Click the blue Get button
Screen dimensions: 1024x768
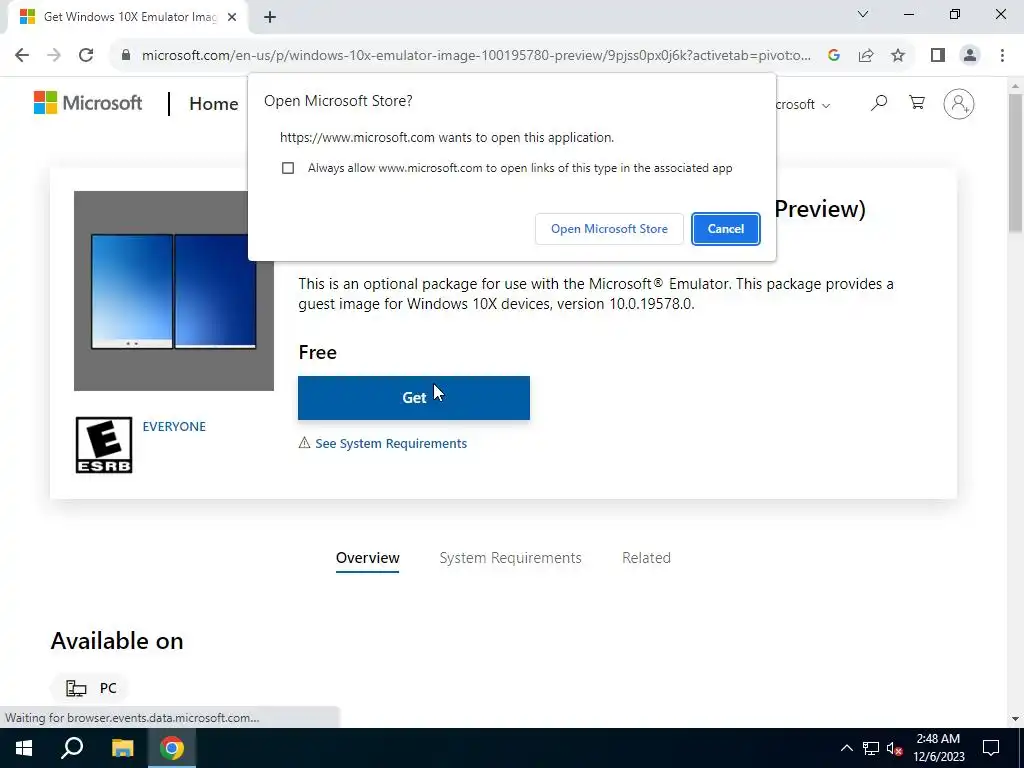[414, 398]
